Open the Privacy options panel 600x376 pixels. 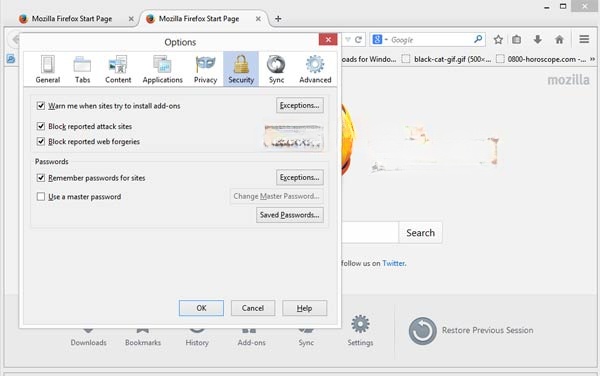(205, 69)
